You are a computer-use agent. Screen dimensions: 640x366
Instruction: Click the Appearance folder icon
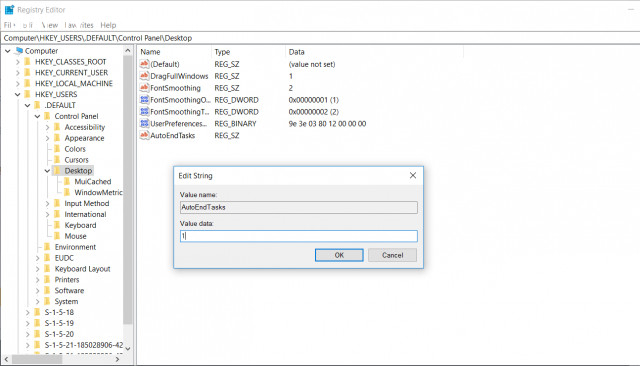click(x=57, y=138)
